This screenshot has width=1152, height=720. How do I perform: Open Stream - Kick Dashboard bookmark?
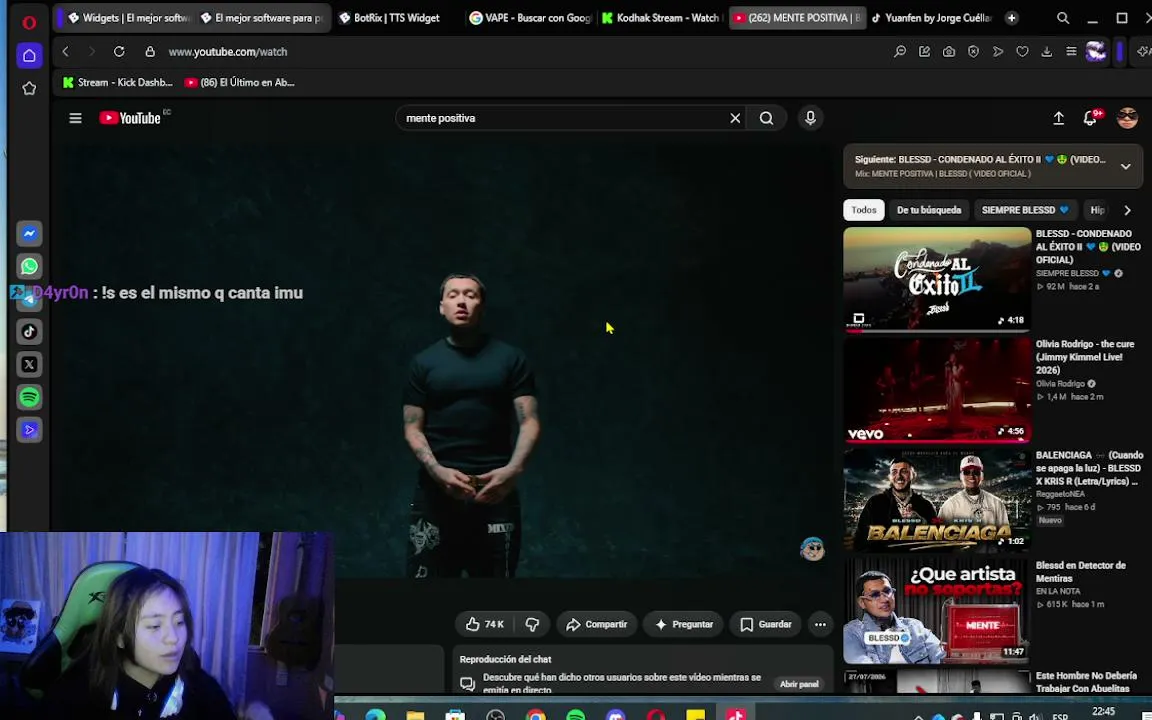[x=118, y=82]
